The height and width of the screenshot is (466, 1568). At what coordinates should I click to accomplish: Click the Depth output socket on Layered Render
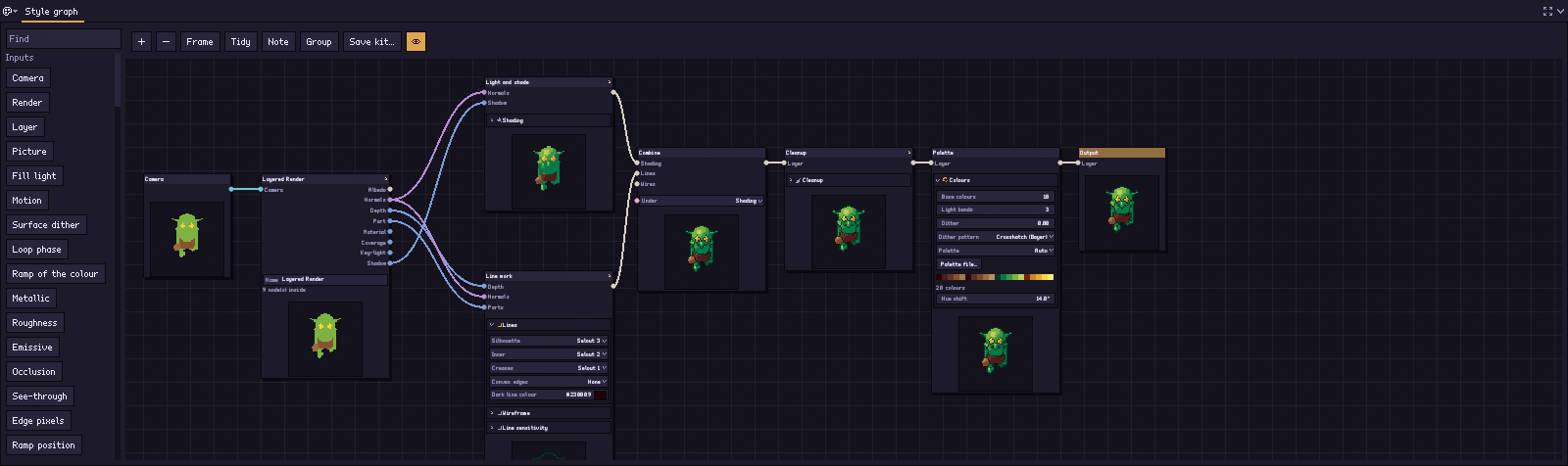[x=390, y=210]
